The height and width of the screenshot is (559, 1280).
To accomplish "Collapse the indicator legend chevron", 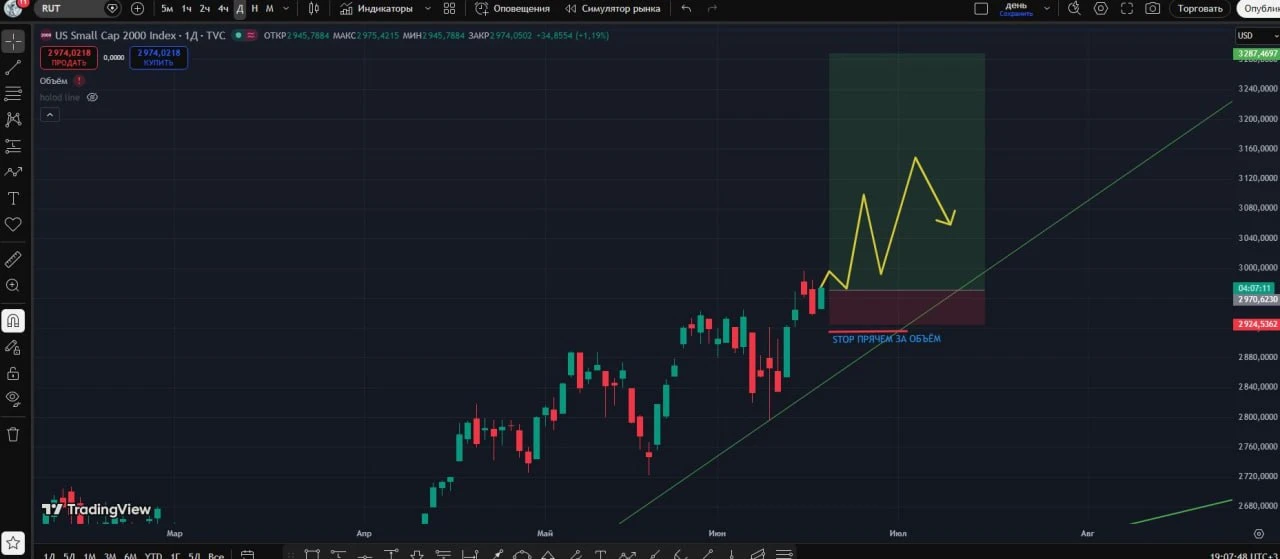I will pos(49,115).
